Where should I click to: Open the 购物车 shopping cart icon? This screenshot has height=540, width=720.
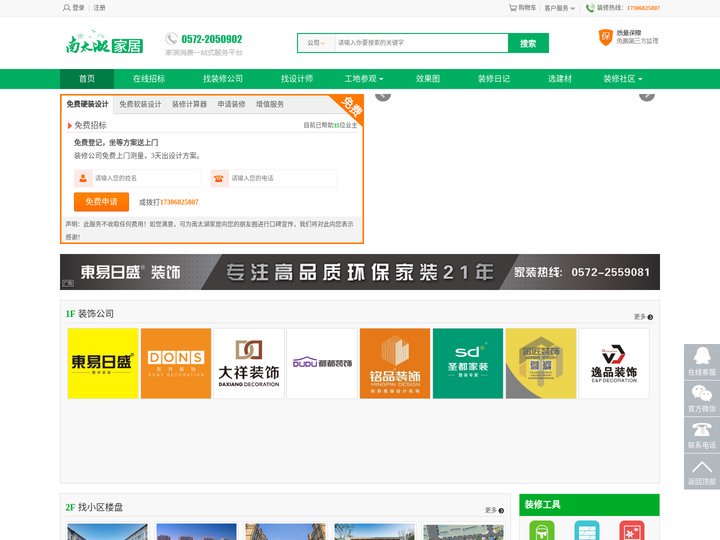coord(513,8)
